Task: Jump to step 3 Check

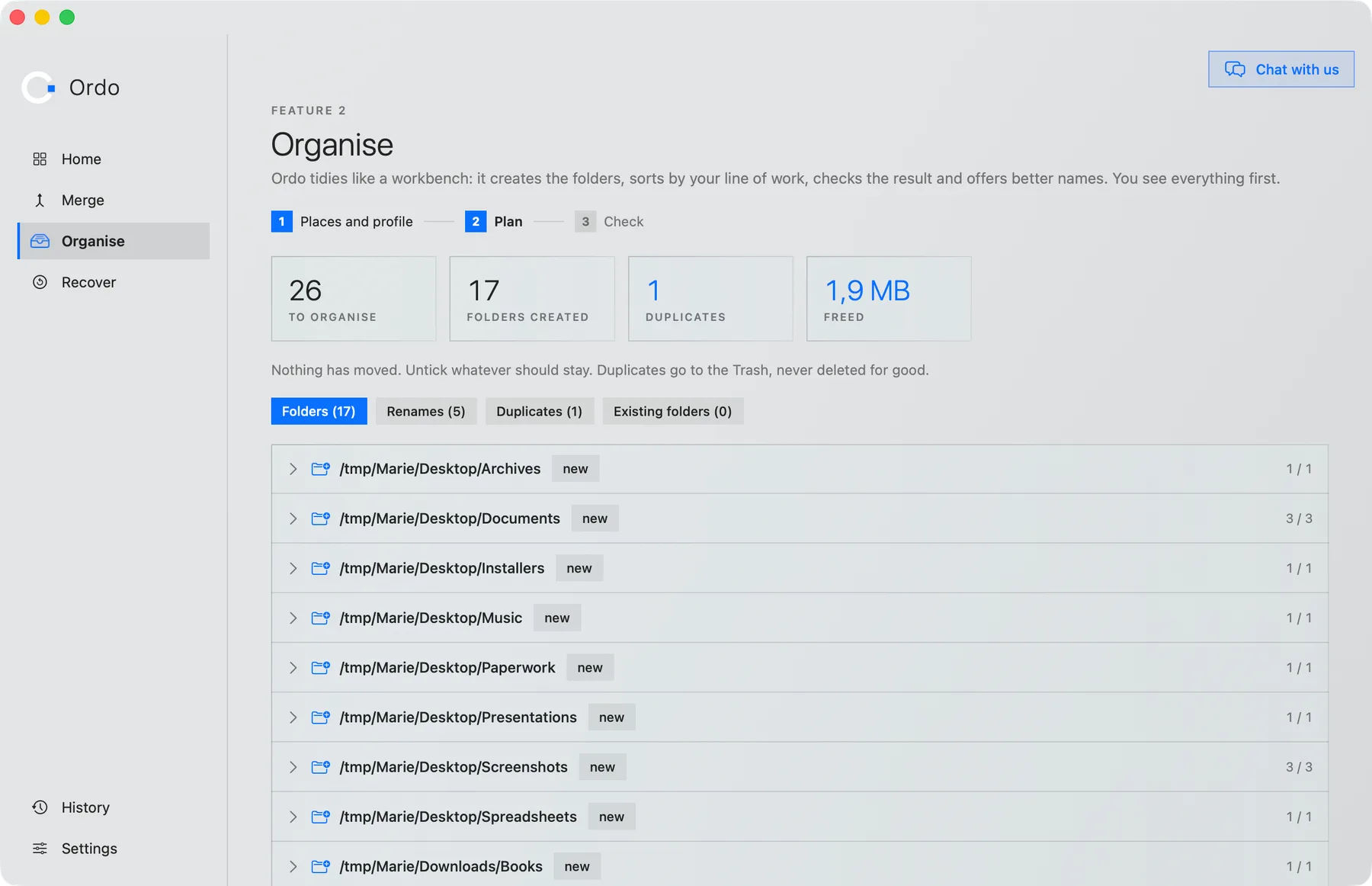Action: 609,221
